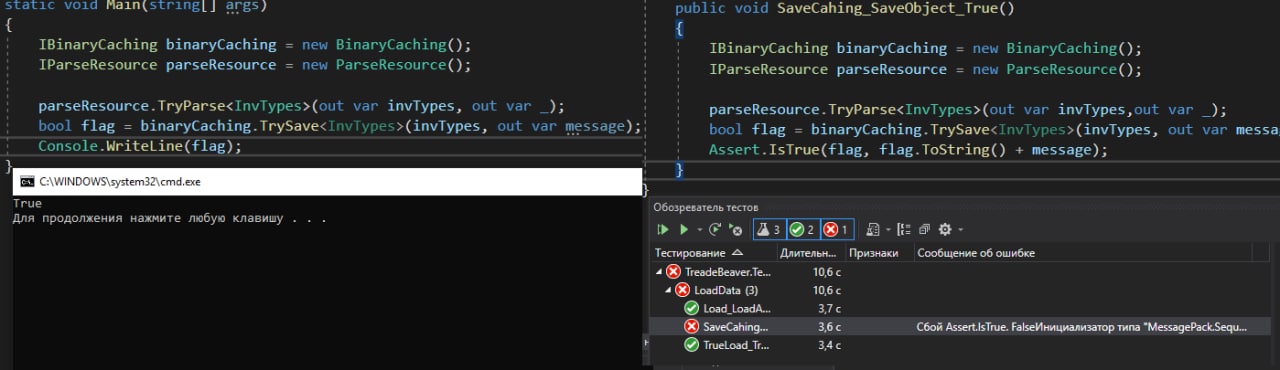
Task: Click Assert.IsTrue line in the test method
Action: [x=908, y=150]
